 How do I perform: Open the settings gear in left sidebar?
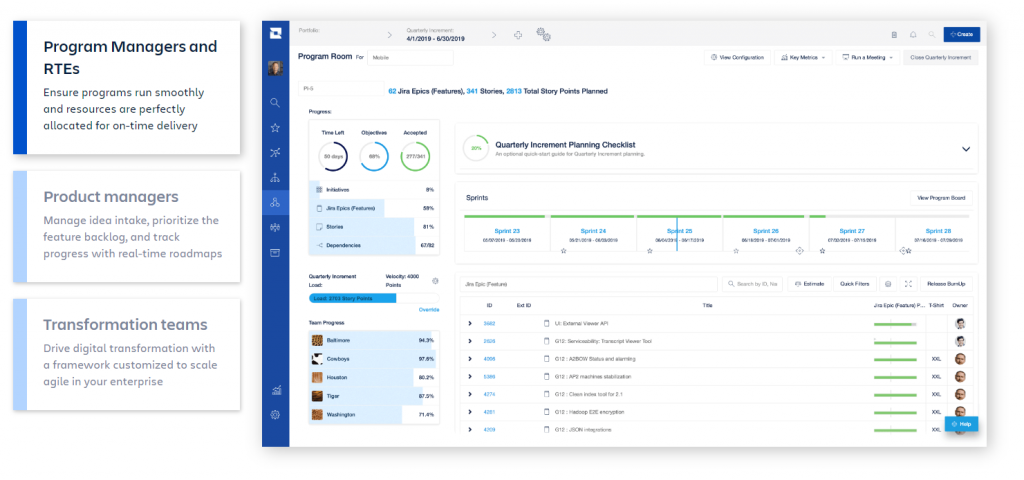point(275,414)
